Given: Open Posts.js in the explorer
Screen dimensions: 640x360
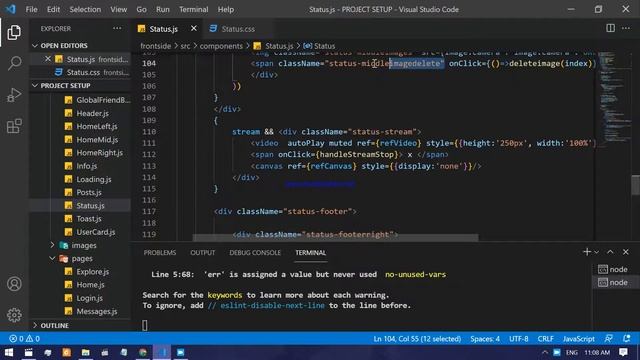Looking at the screenshot, I should pos(89,192).
